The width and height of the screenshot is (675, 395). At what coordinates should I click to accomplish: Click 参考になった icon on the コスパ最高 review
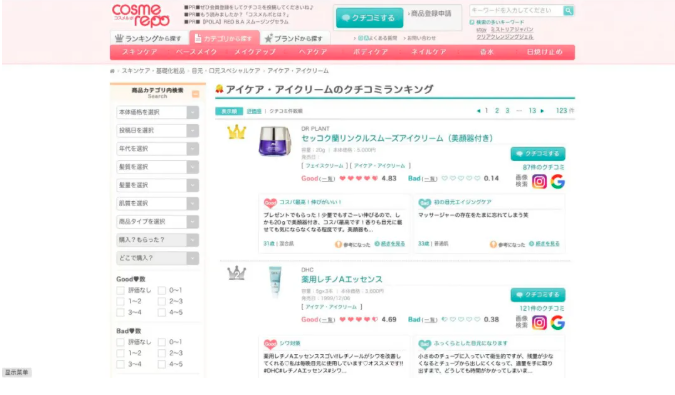(338, 244)
